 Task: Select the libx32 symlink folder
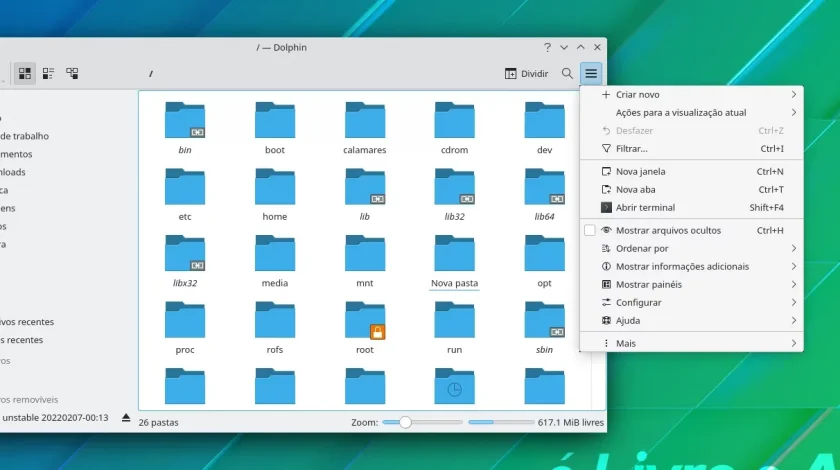185,261
